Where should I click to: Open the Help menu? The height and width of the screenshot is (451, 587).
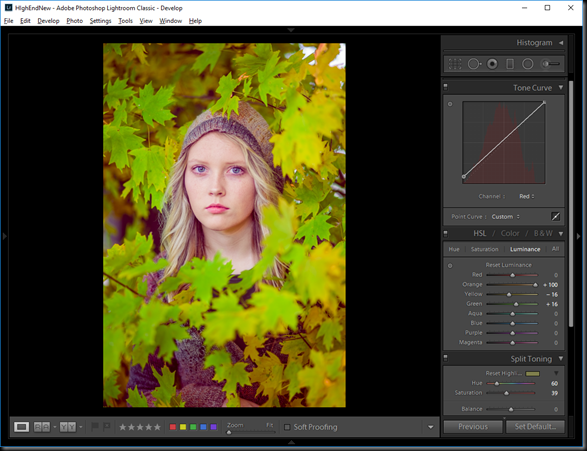(x=195, y=21)
